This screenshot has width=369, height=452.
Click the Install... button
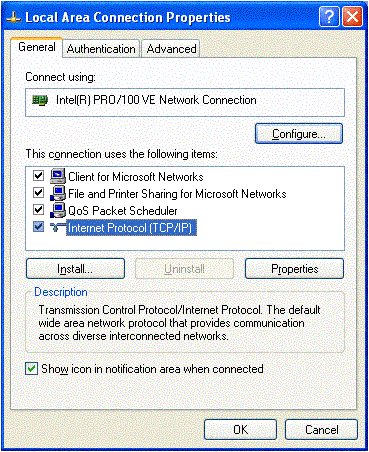75,269
